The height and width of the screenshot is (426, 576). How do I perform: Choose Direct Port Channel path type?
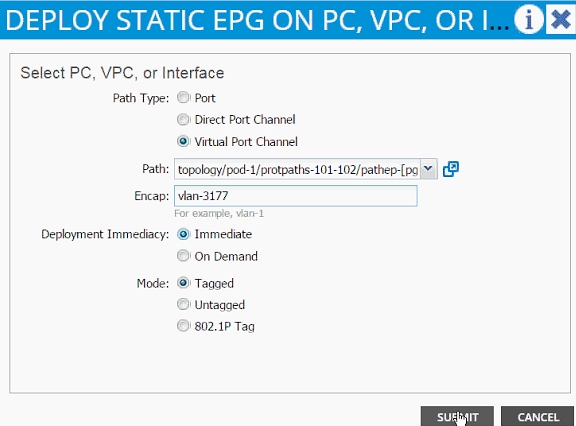point(183,119)
